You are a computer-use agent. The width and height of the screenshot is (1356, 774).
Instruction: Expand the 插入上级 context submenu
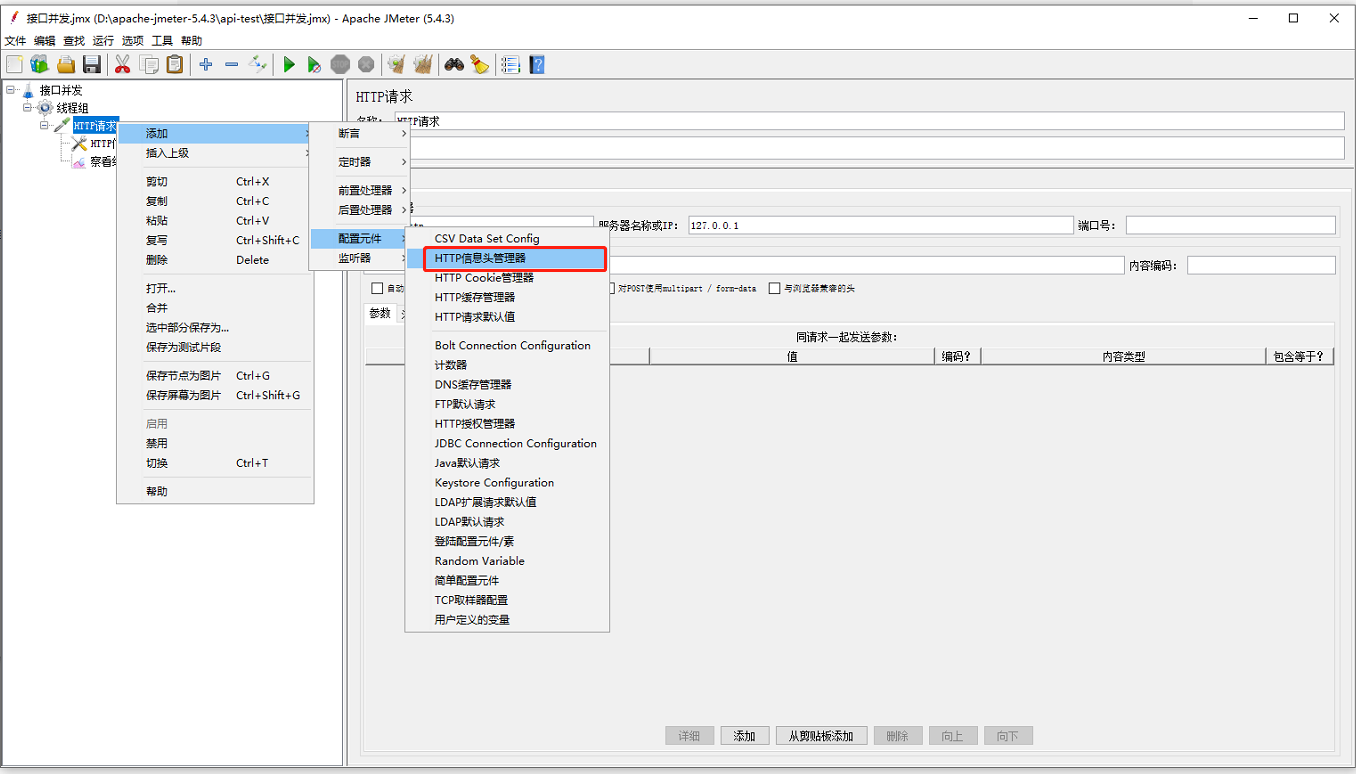coord(216,153)
